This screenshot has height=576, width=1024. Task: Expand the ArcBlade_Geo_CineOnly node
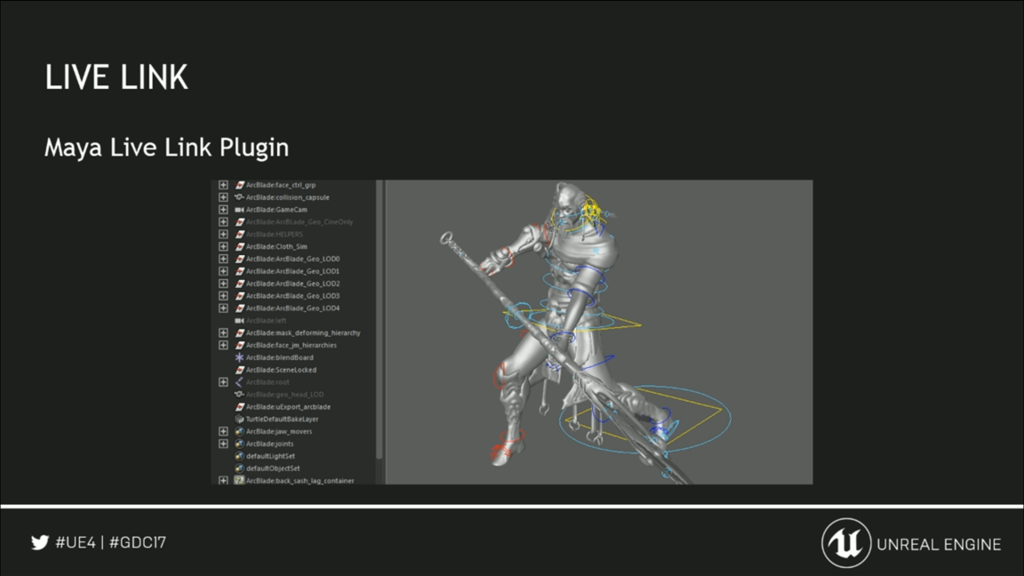tap(223, 222)
